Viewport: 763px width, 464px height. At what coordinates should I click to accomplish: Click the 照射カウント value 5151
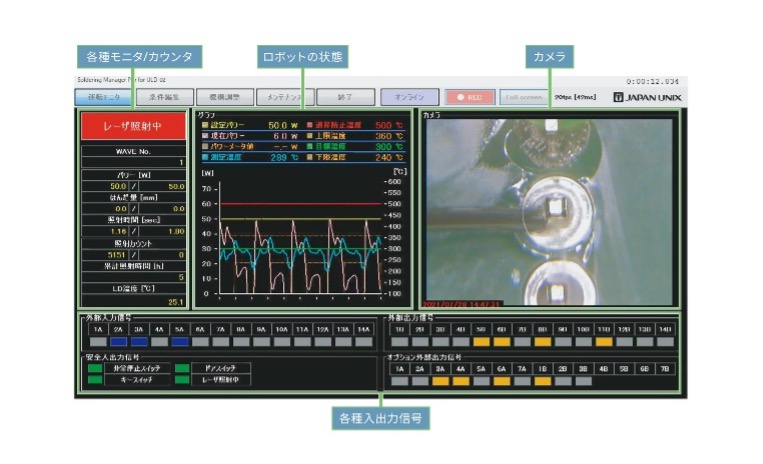(x=117, y=255)
